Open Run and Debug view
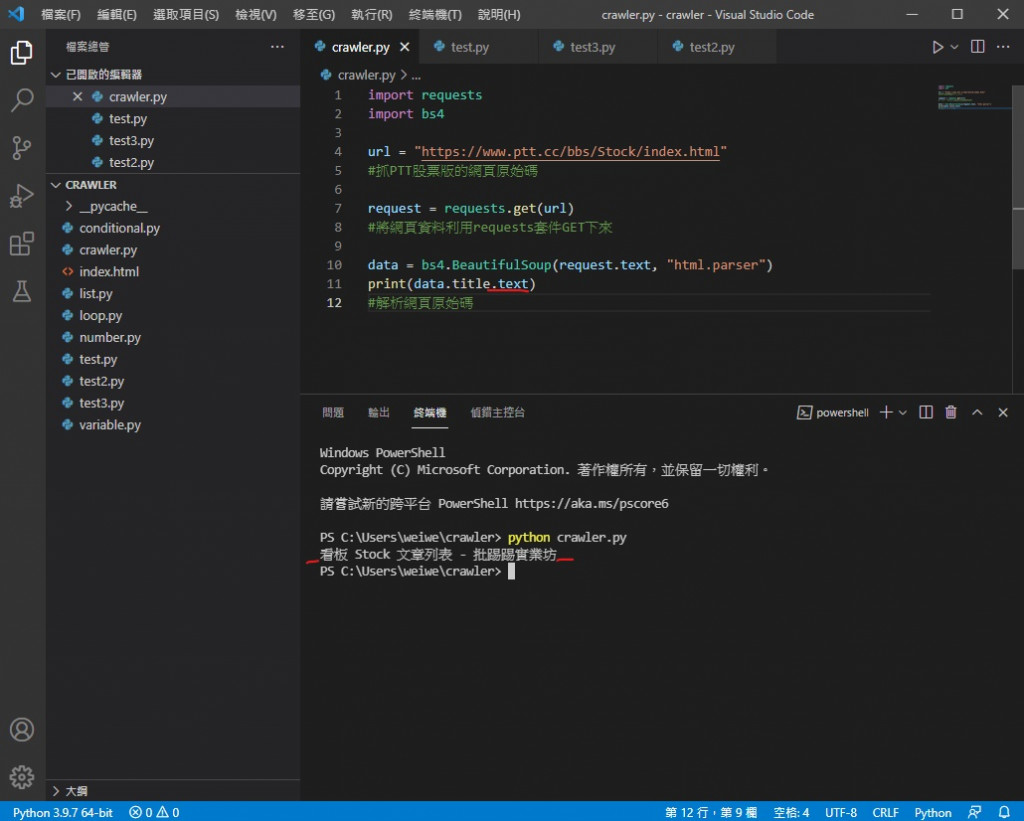This screenshot has height=821, width=1024. (x=22, y=196)
